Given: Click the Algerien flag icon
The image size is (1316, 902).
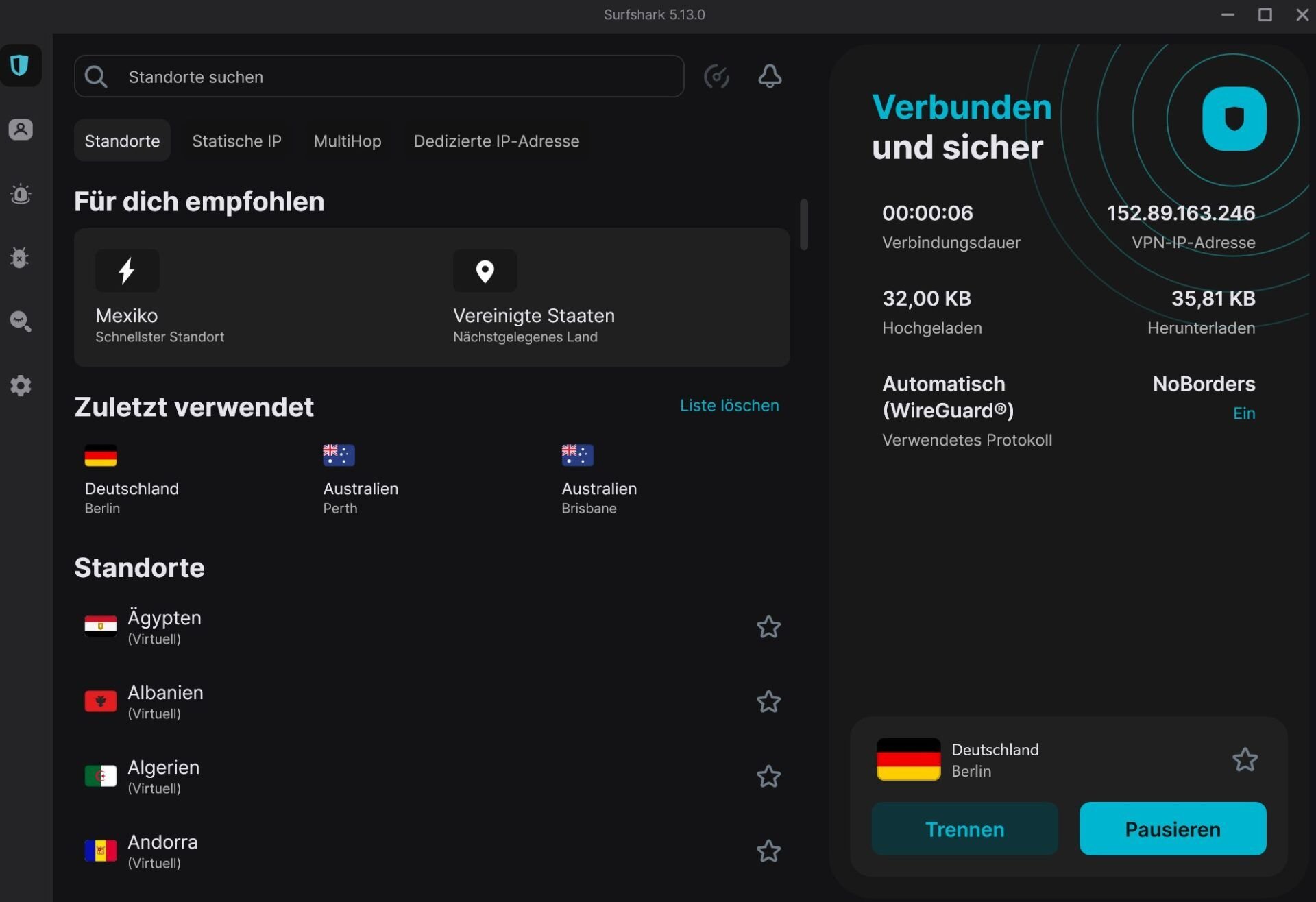Looking at the screenshot, I should click(101, 776).
